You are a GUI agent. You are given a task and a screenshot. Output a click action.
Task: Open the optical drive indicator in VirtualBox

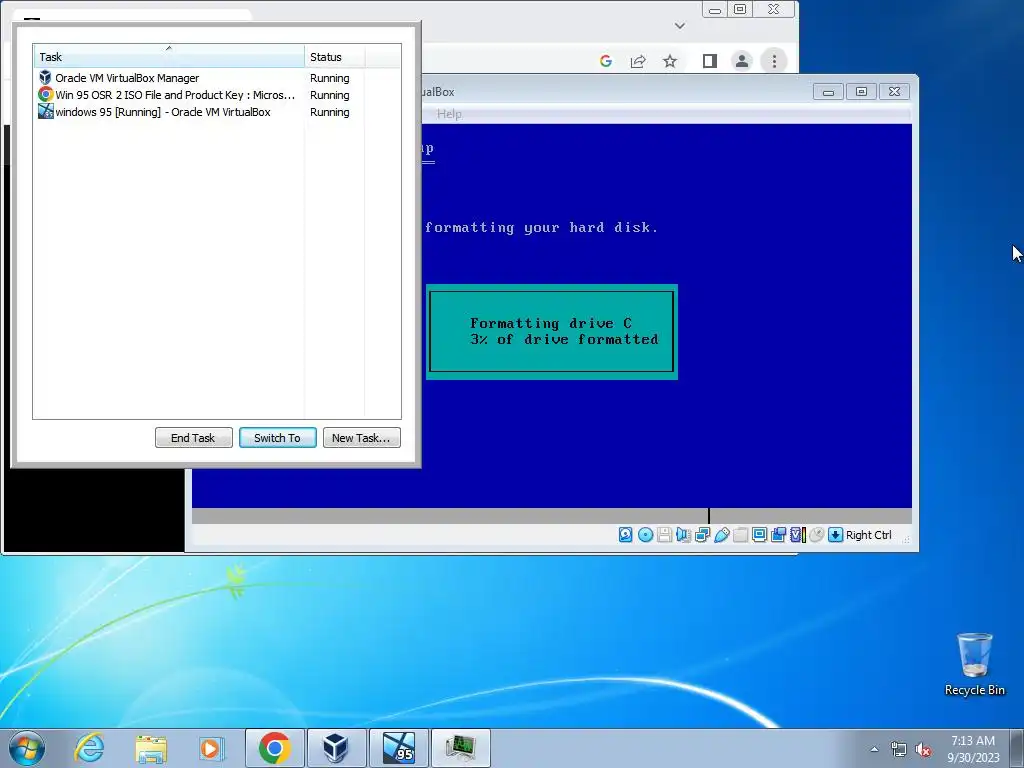645,535
